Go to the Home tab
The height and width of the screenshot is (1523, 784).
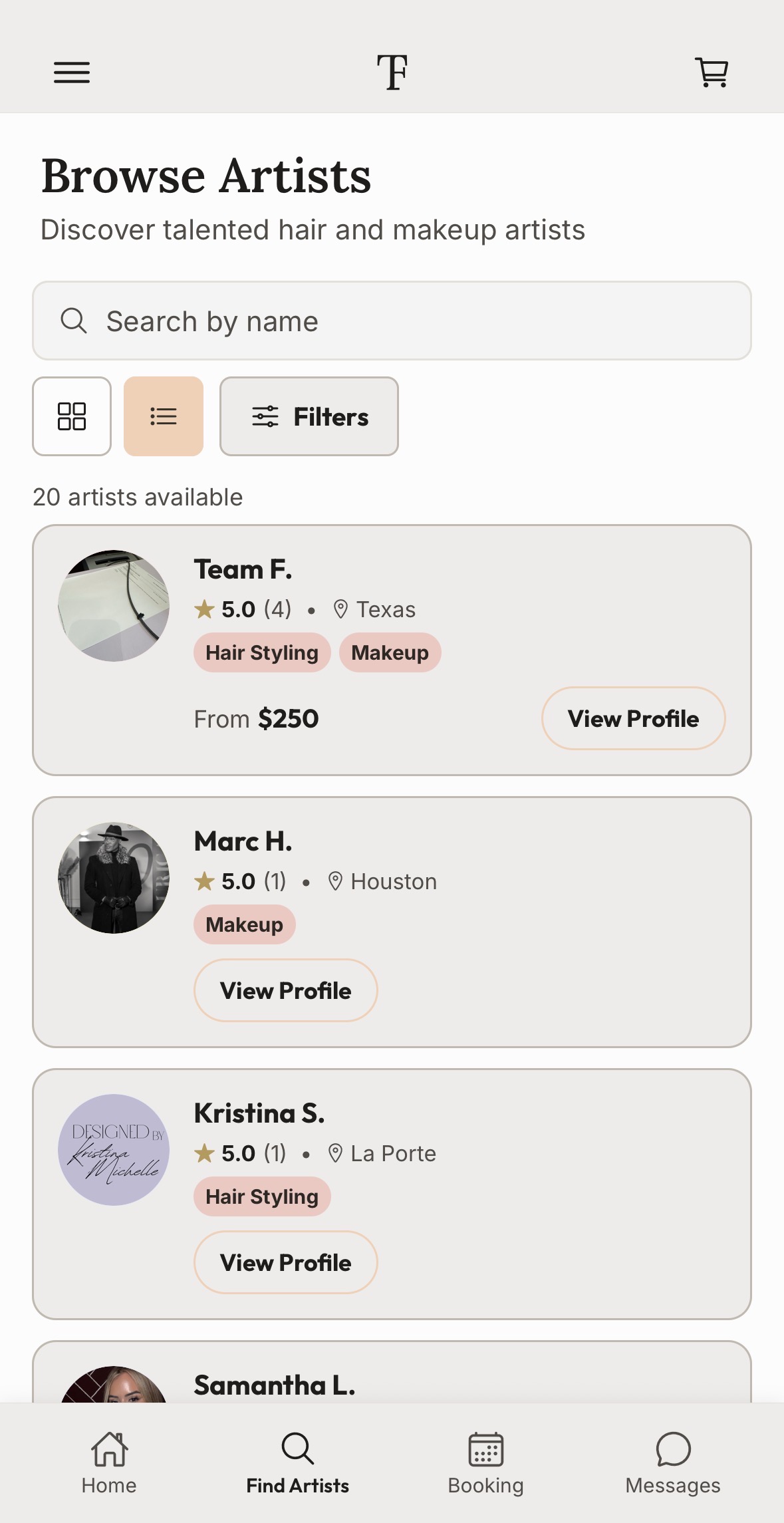pos(109,1463)
